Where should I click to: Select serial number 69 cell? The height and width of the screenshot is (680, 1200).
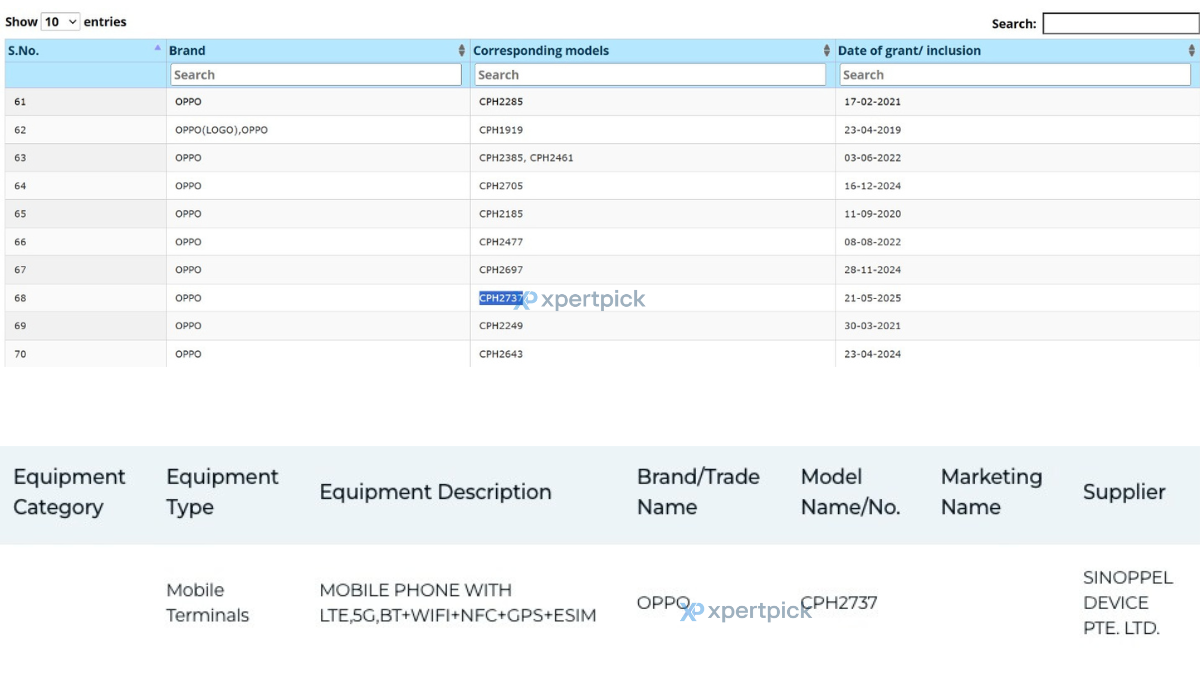(x=86, y=326)
